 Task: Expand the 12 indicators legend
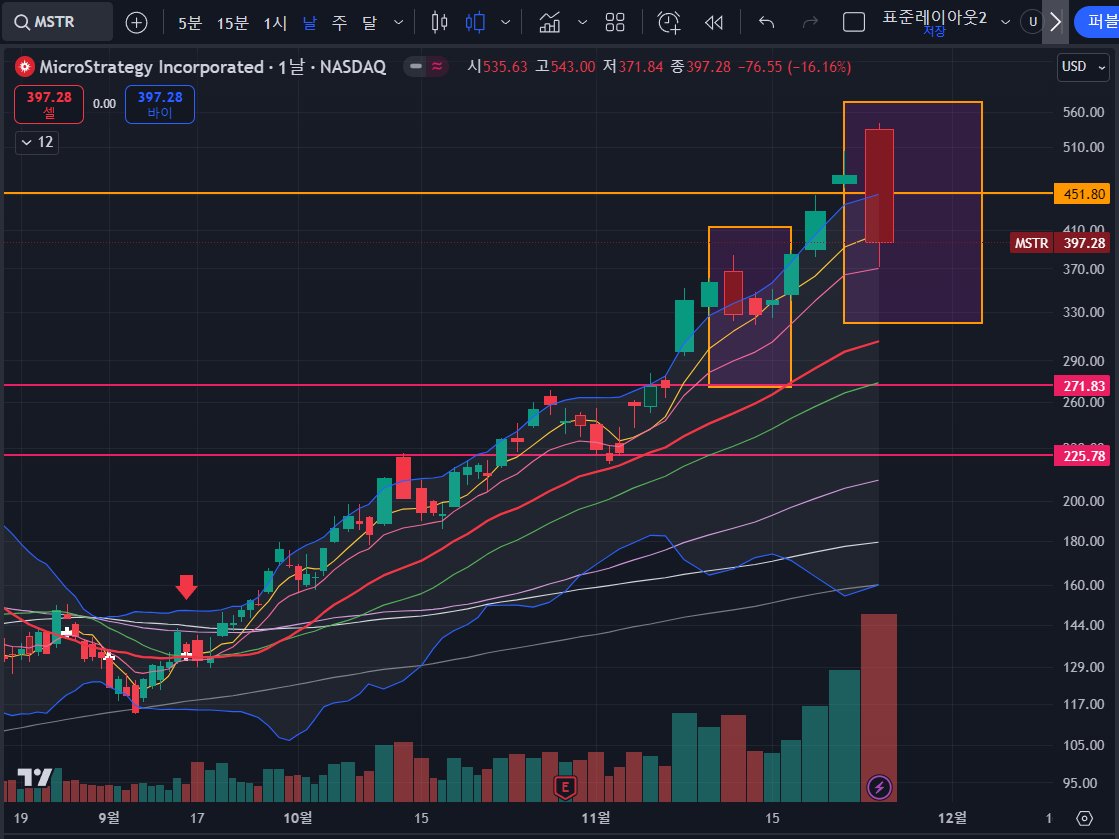[x=36, y=142]
